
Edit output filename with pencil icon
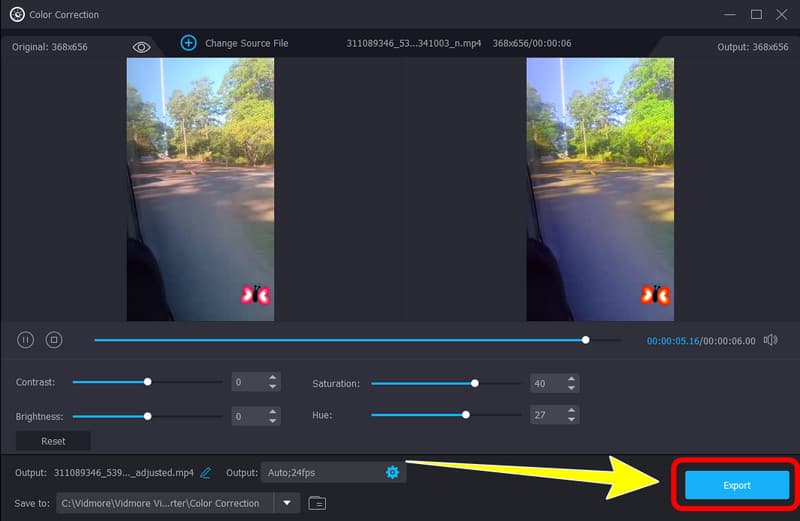[206, 472]
